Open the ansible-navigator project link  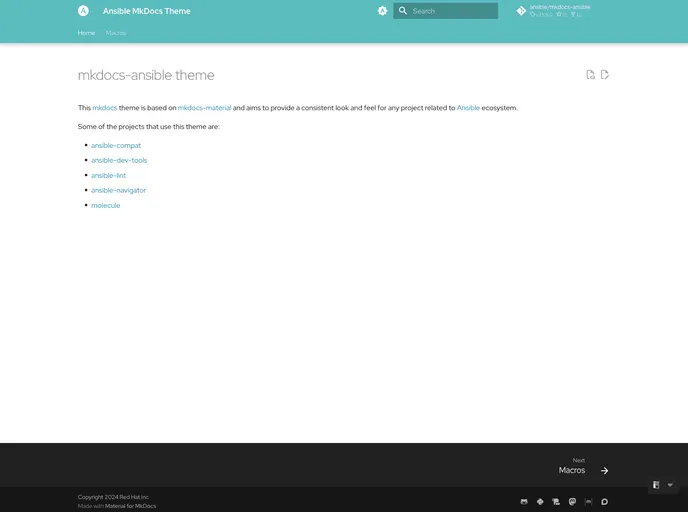(118, 190)
